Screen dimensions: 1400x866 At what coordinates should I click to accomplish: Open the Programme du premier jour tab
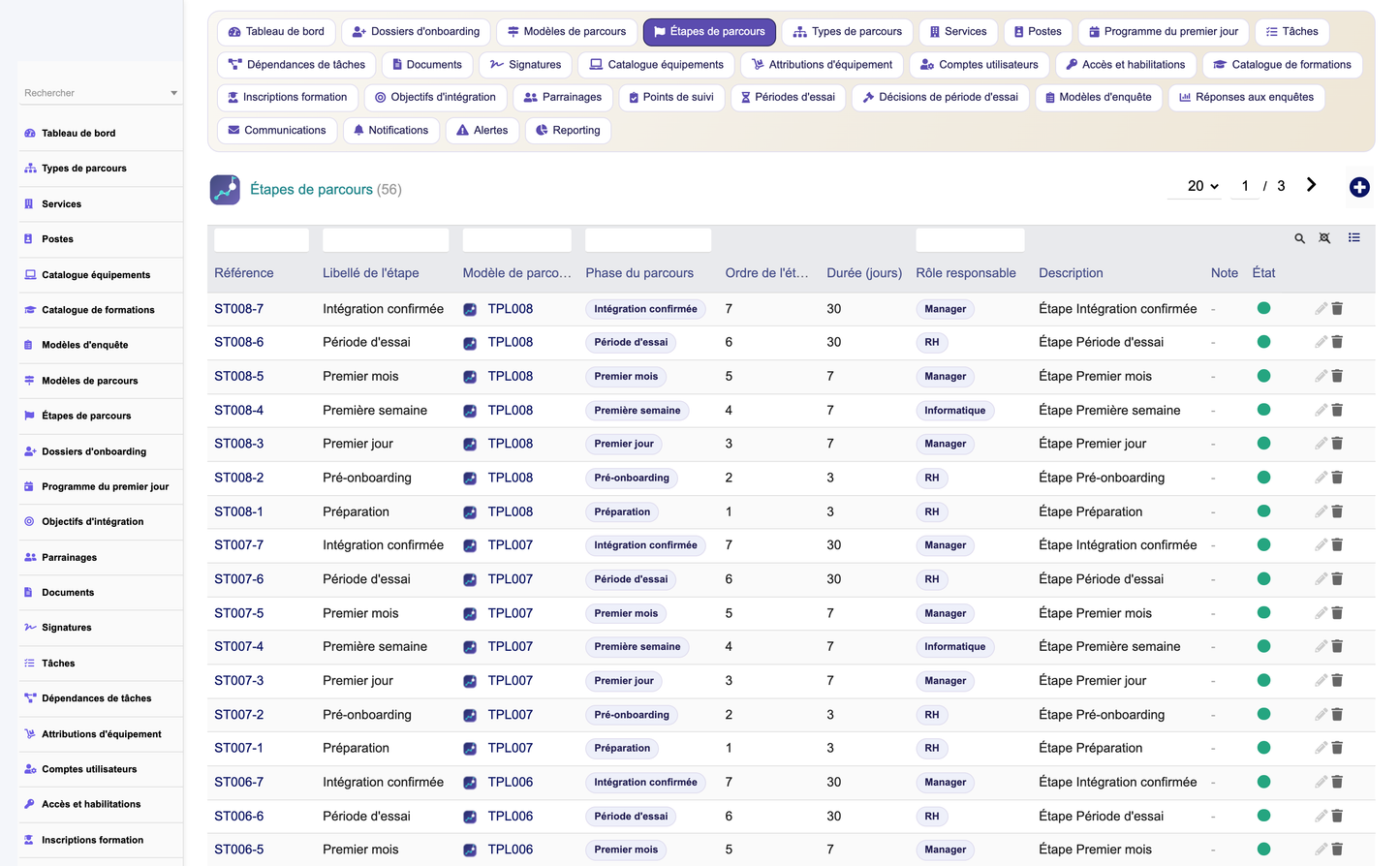pos(1163,32)
